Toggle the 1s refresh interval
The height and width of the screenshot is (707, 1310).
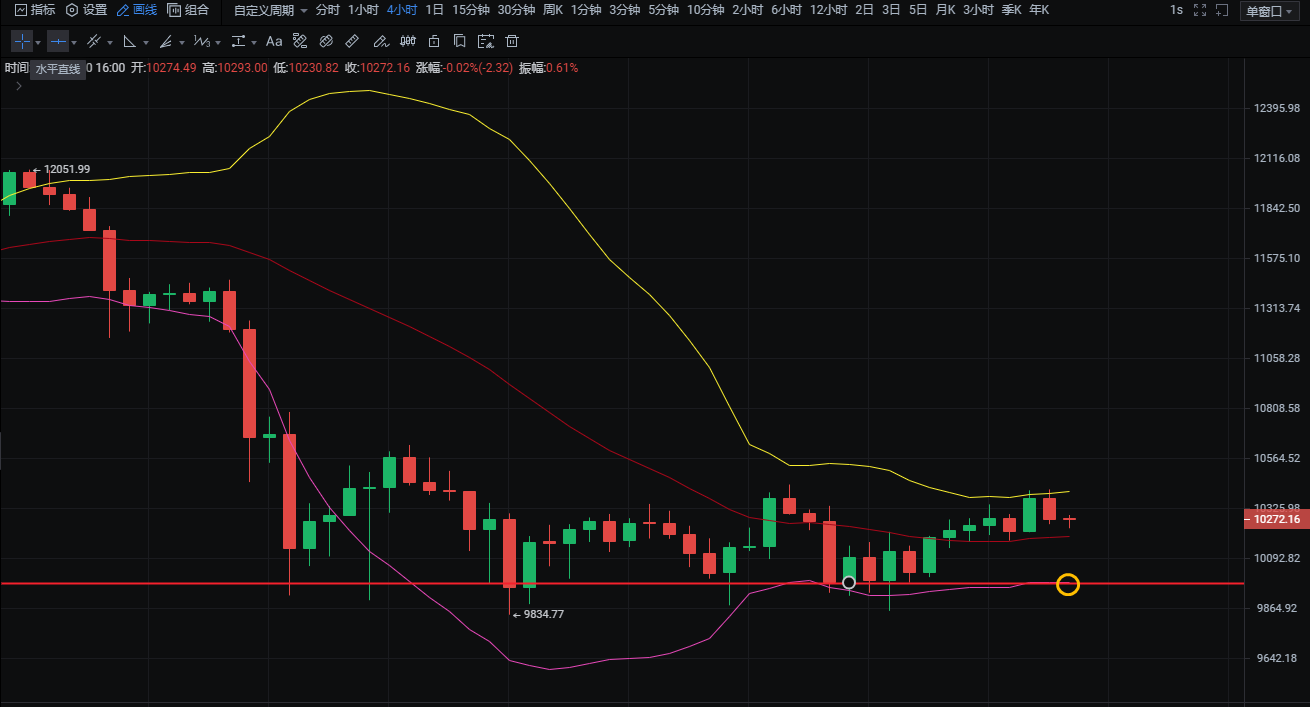point(1176,10)
